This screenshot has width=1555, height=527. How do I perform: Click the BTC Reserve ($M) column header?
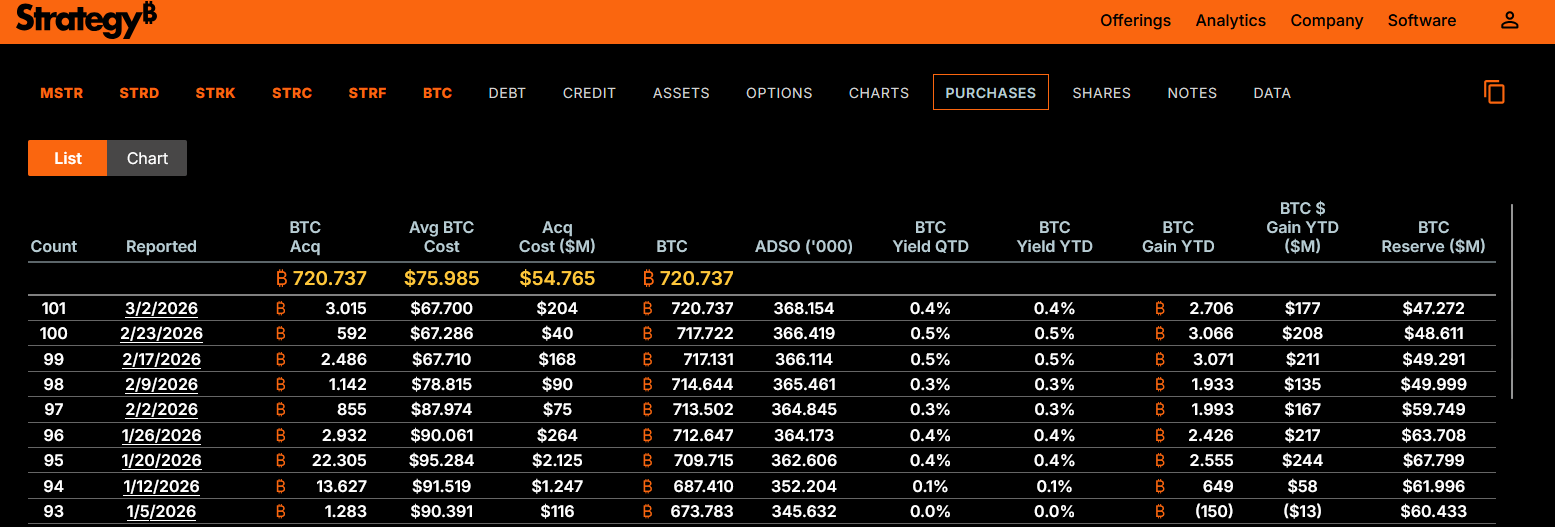click(x=1433, y=237)
